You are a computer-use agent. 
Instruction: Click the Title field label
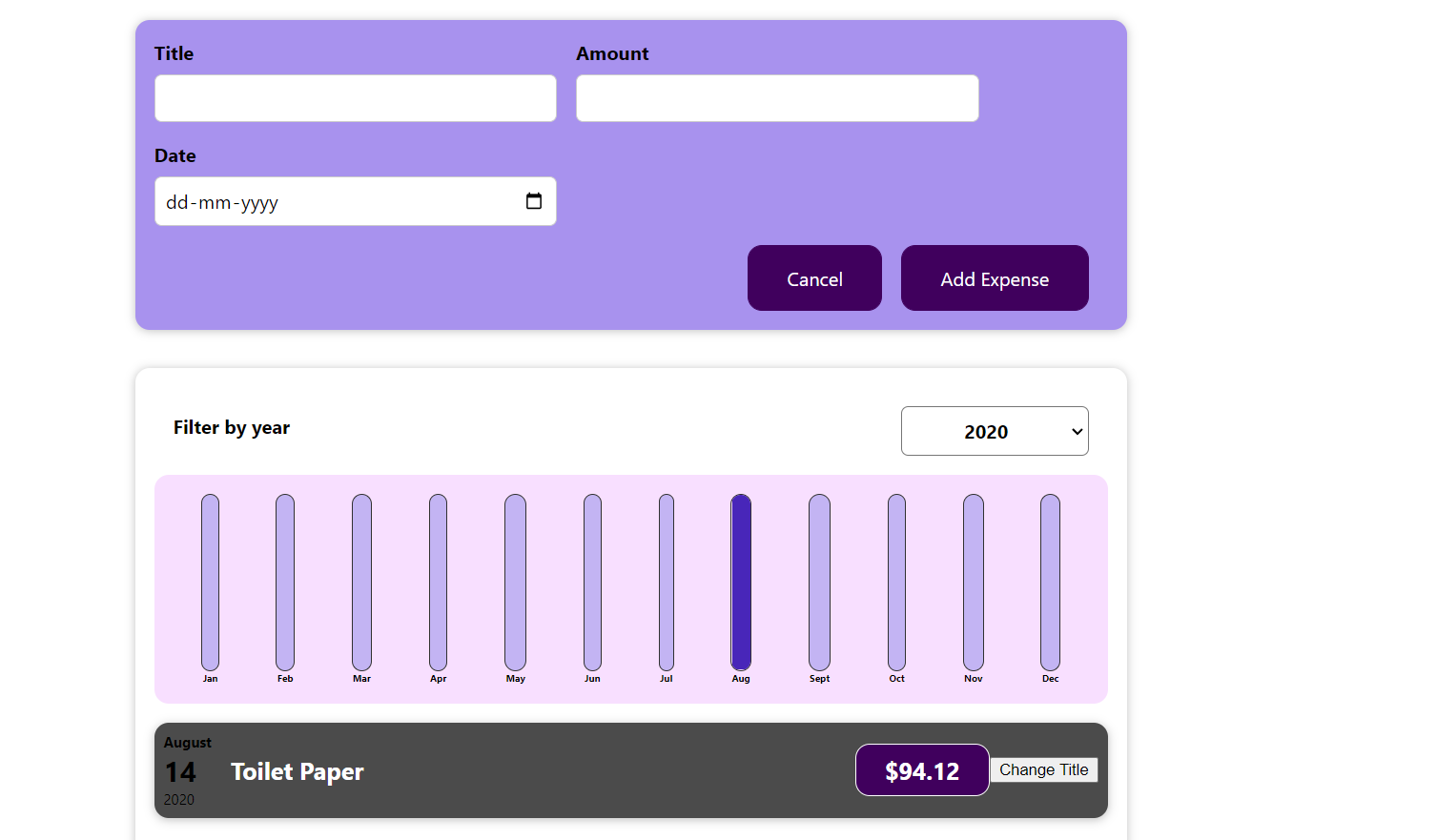[x=174, y=54]
